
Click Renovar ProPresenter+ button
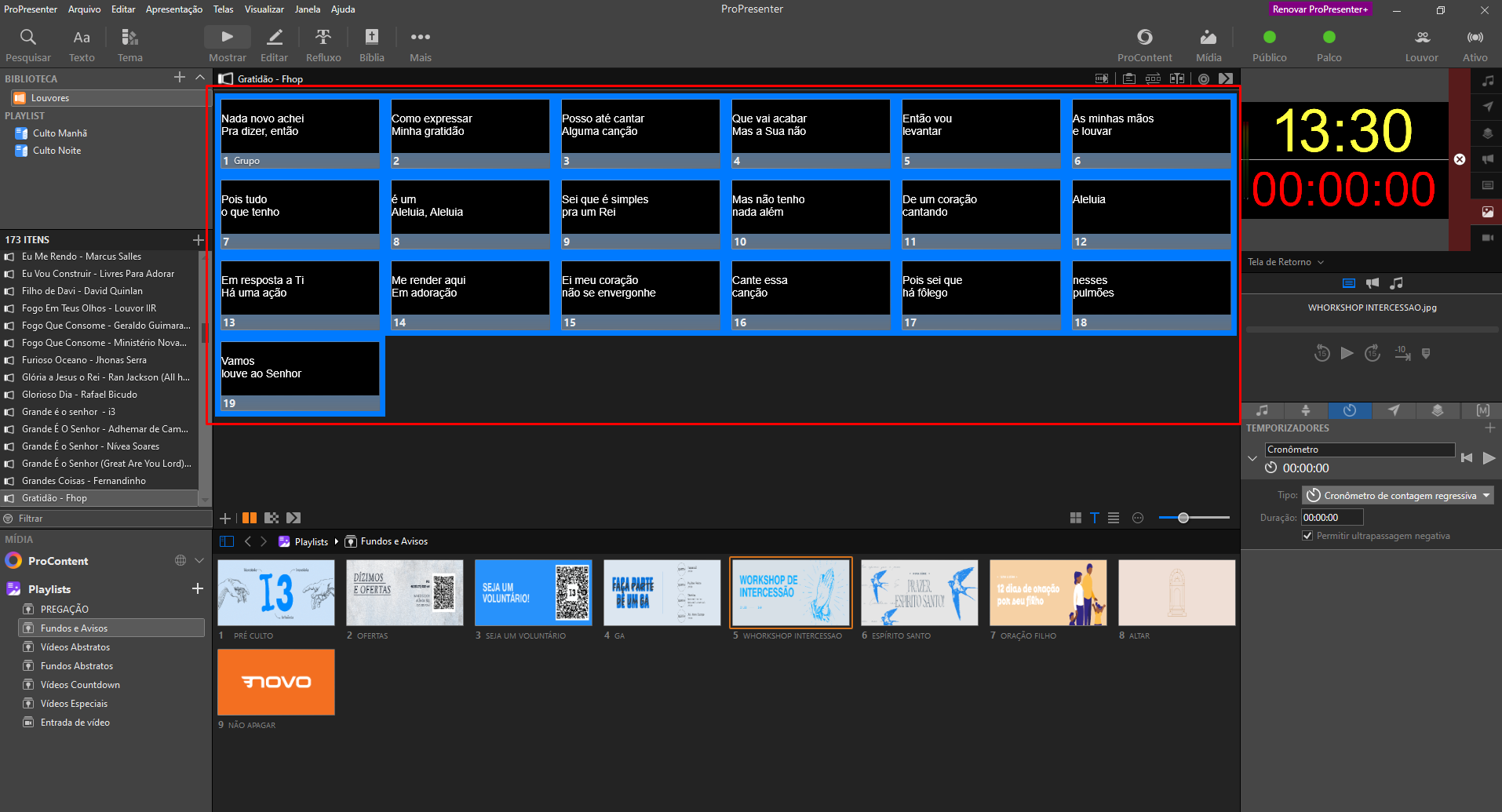(x=1321, y=9)
